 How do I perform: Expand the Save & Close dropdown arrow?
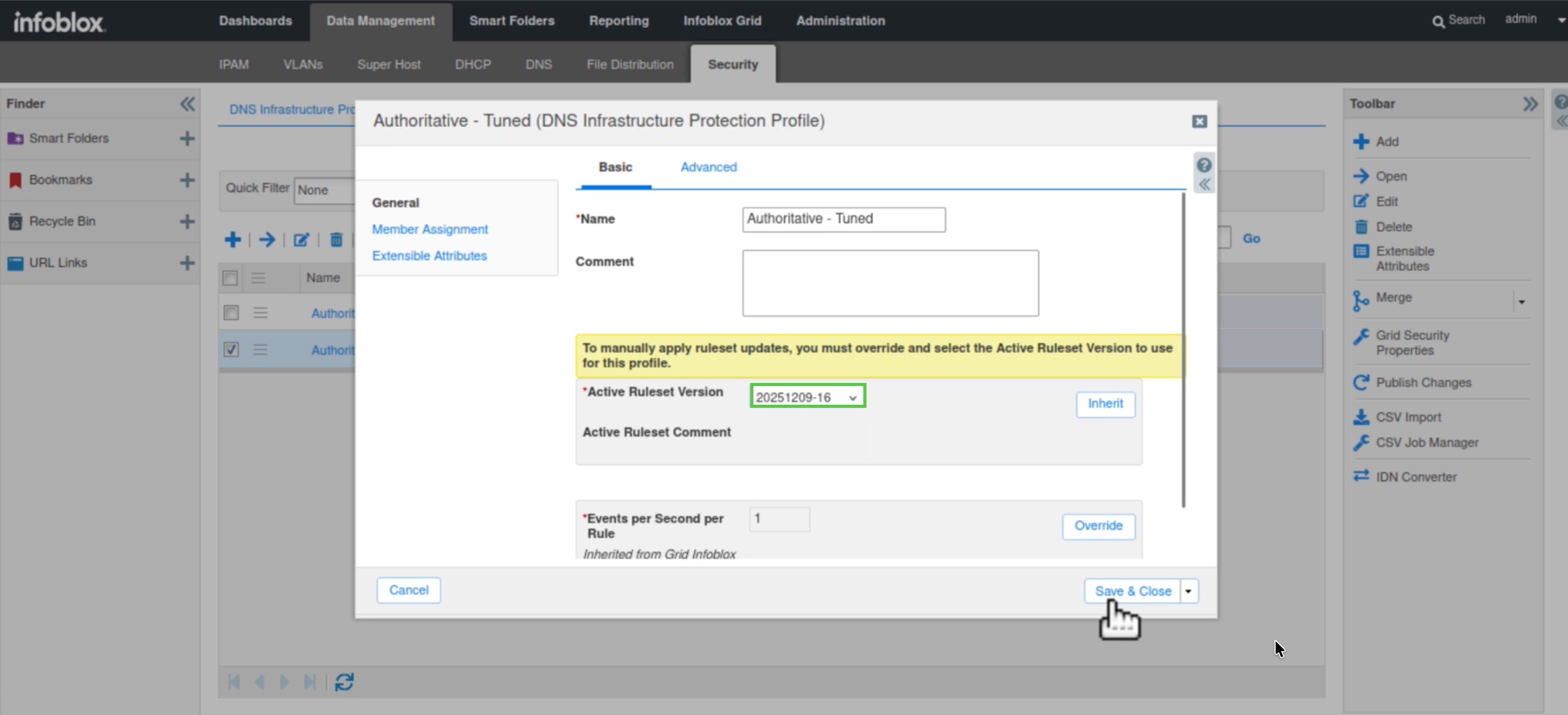(1189, 591)
